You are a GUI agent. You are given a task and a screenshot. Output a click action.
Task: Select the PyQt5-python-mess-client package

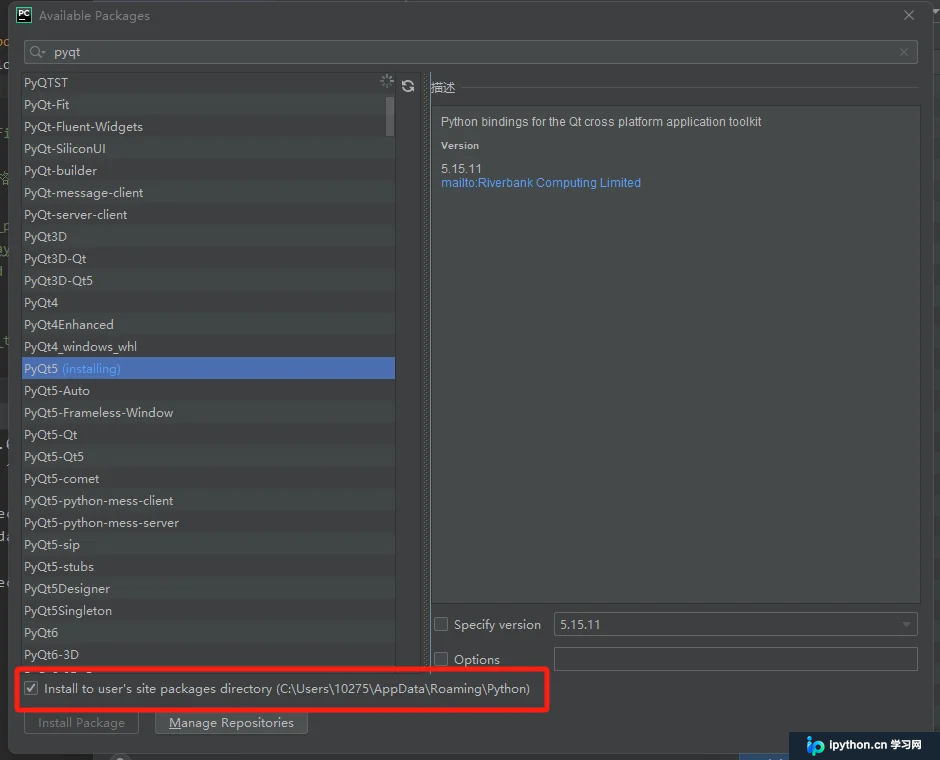pyautogui.click(x=208, y=500)
